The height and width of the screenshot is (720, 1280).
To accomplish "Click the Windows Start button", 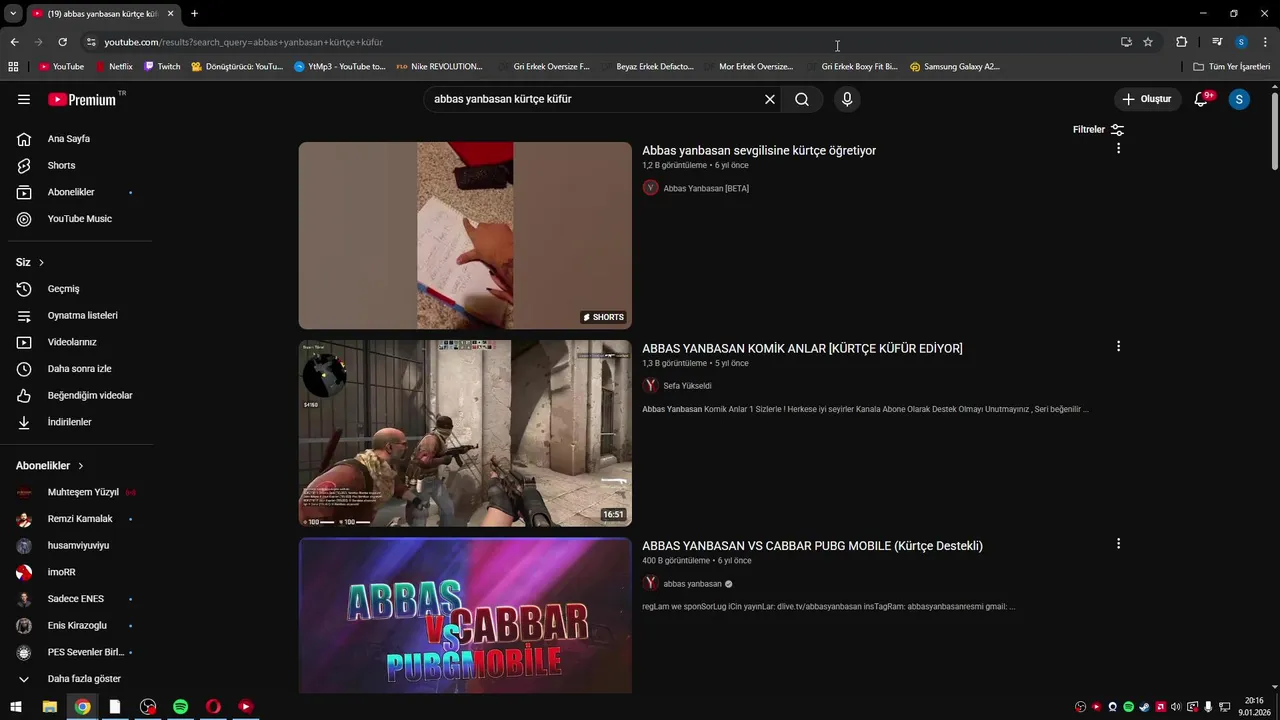I will click(16, 706).
